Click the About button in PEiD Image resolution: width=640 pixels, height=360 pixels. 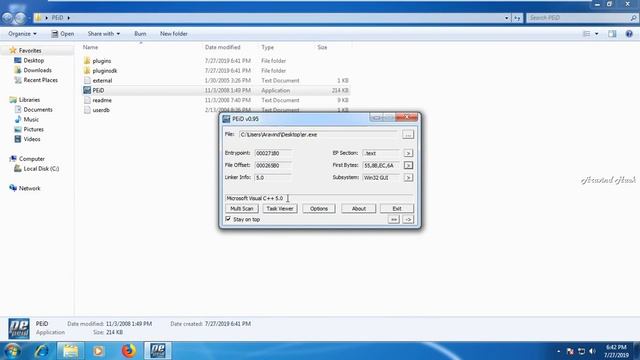pos(358,209)
